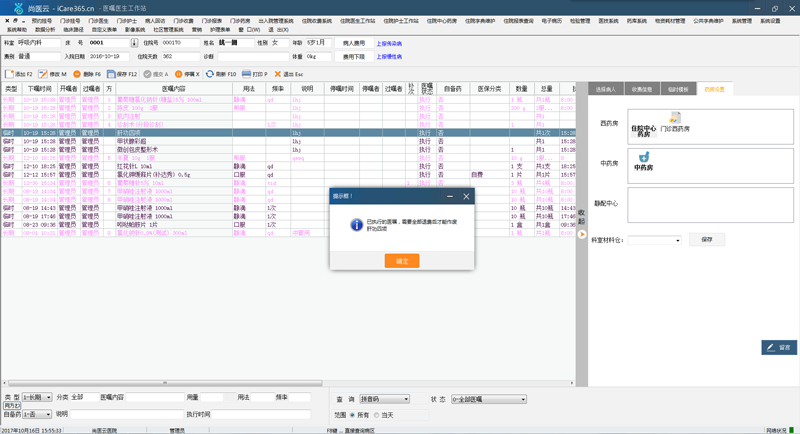This screenshot has height=434, width=800.
Task: Click the orange 确定 button in dialog
Action: [x=402, y=261]
